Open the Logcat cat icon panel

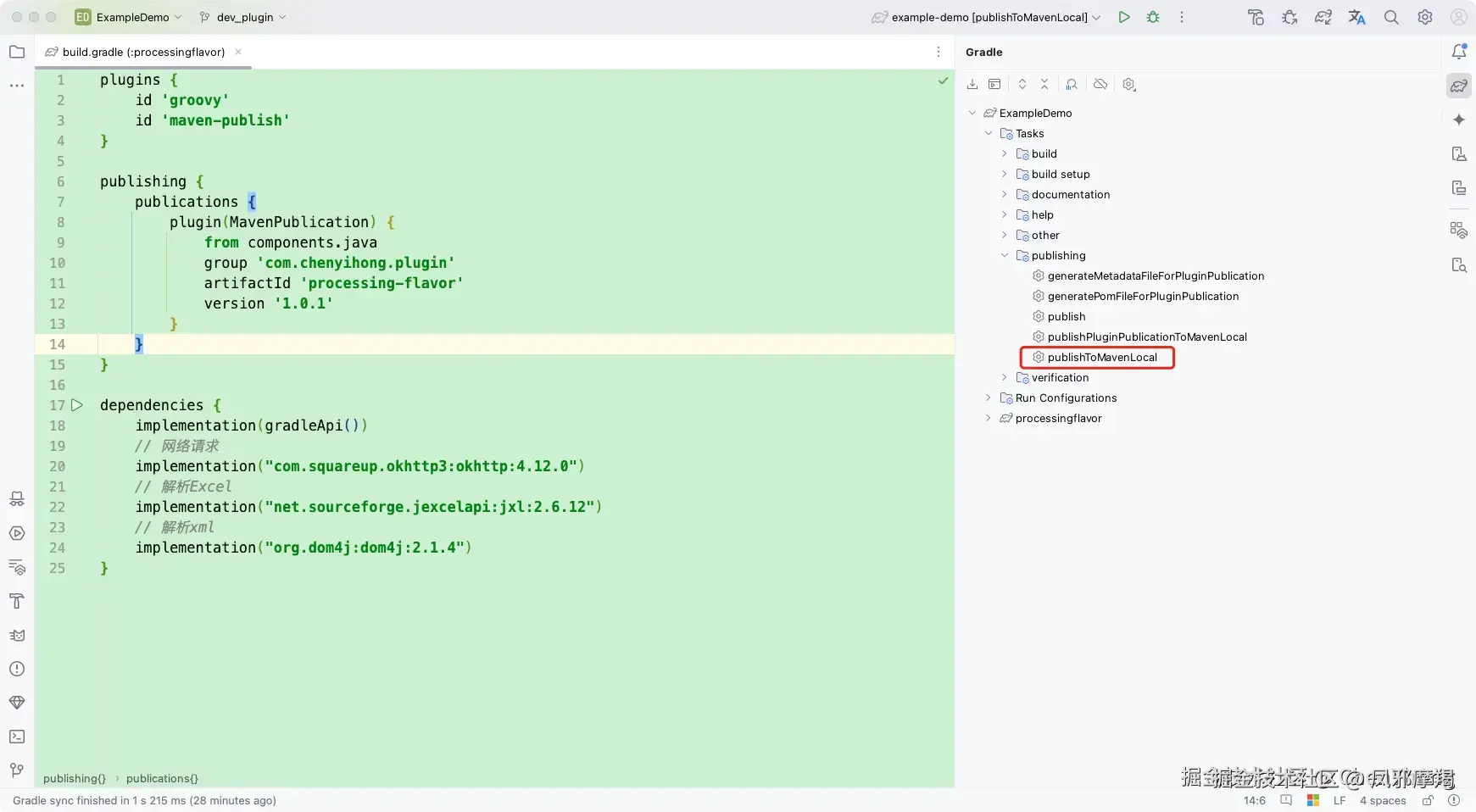17,635
